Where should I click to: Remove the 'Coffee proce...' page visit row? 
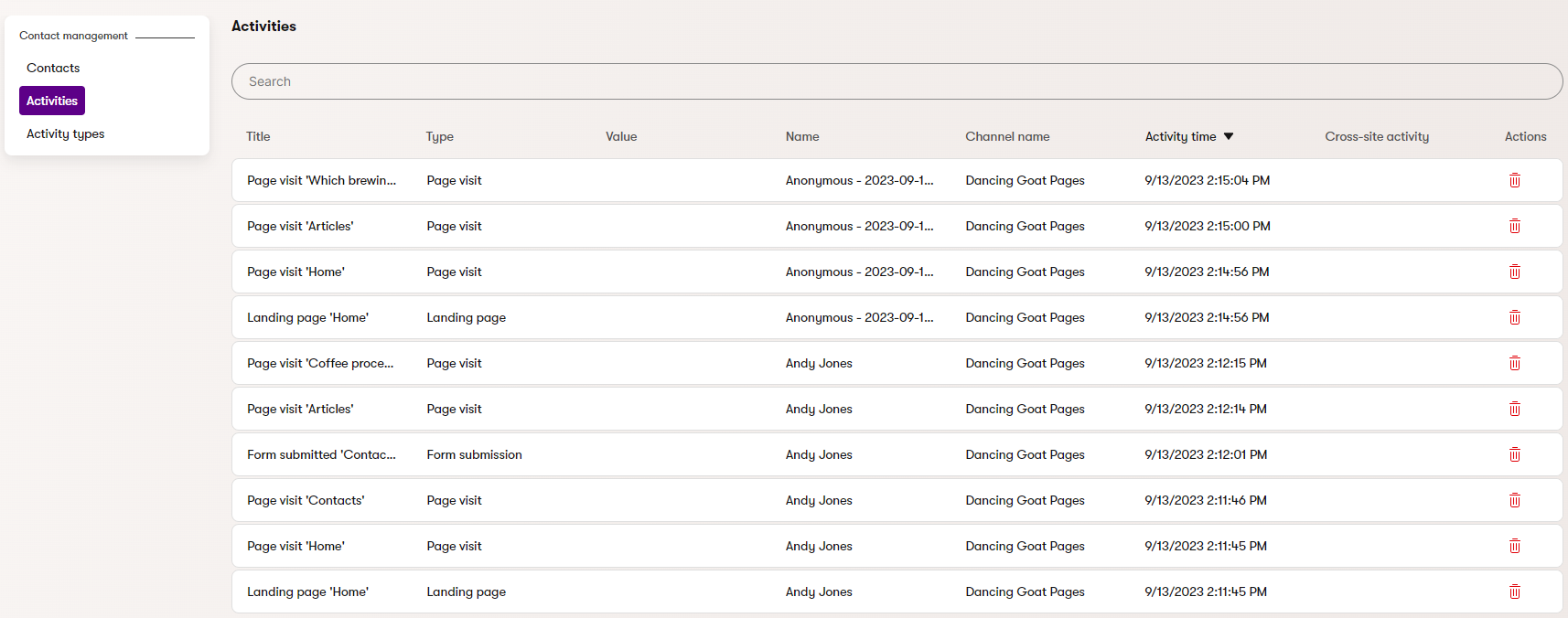click(1514, 363)
